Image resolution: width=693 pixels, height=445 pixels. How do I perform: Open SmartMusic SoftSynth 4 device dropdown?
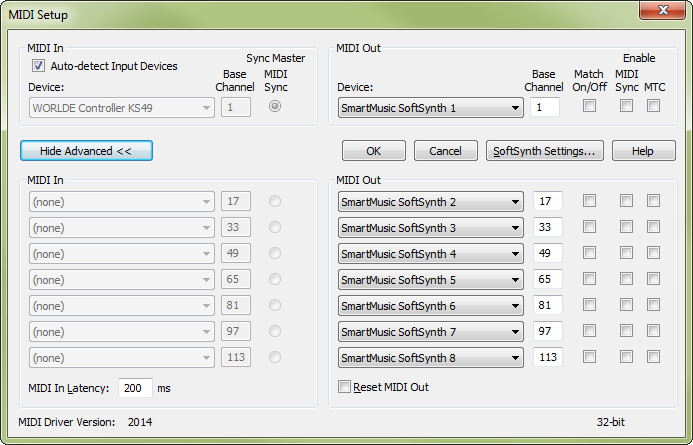coord(430,254)
